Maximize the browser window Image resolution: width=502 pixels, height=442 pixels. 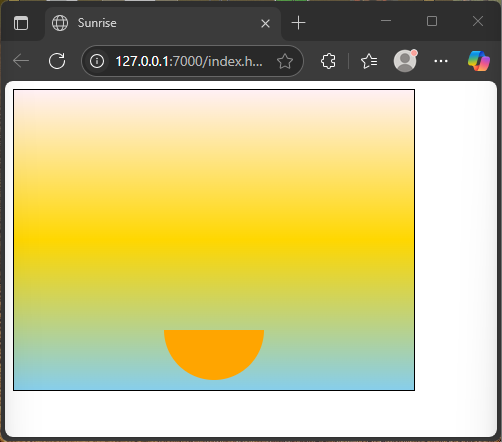[x=432, y=21]
